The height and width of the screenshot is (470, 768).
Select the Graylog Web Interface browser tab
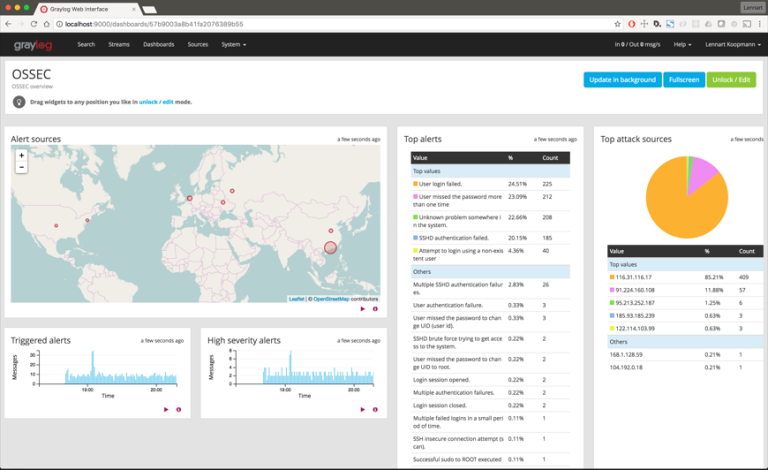(x=88, y=9)
